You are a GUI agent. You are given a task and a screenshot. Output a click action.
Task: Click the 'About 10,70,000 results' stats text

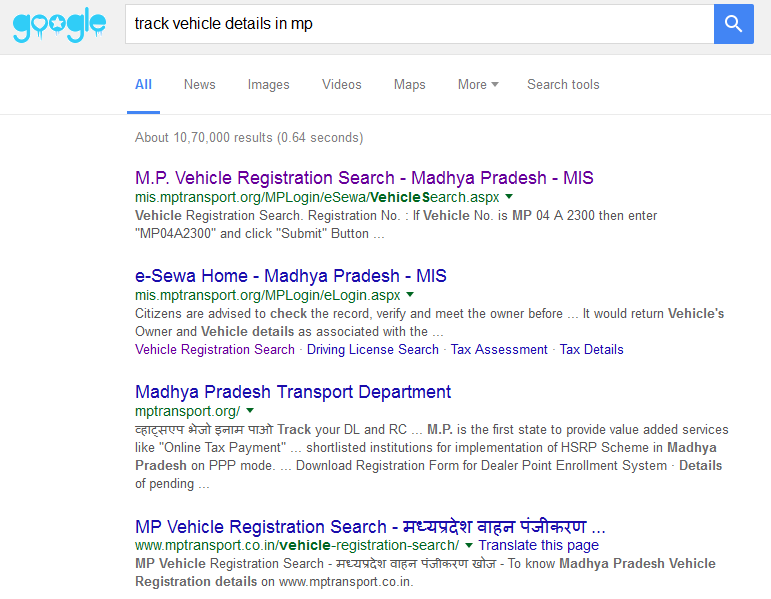(x=249, y=137)
